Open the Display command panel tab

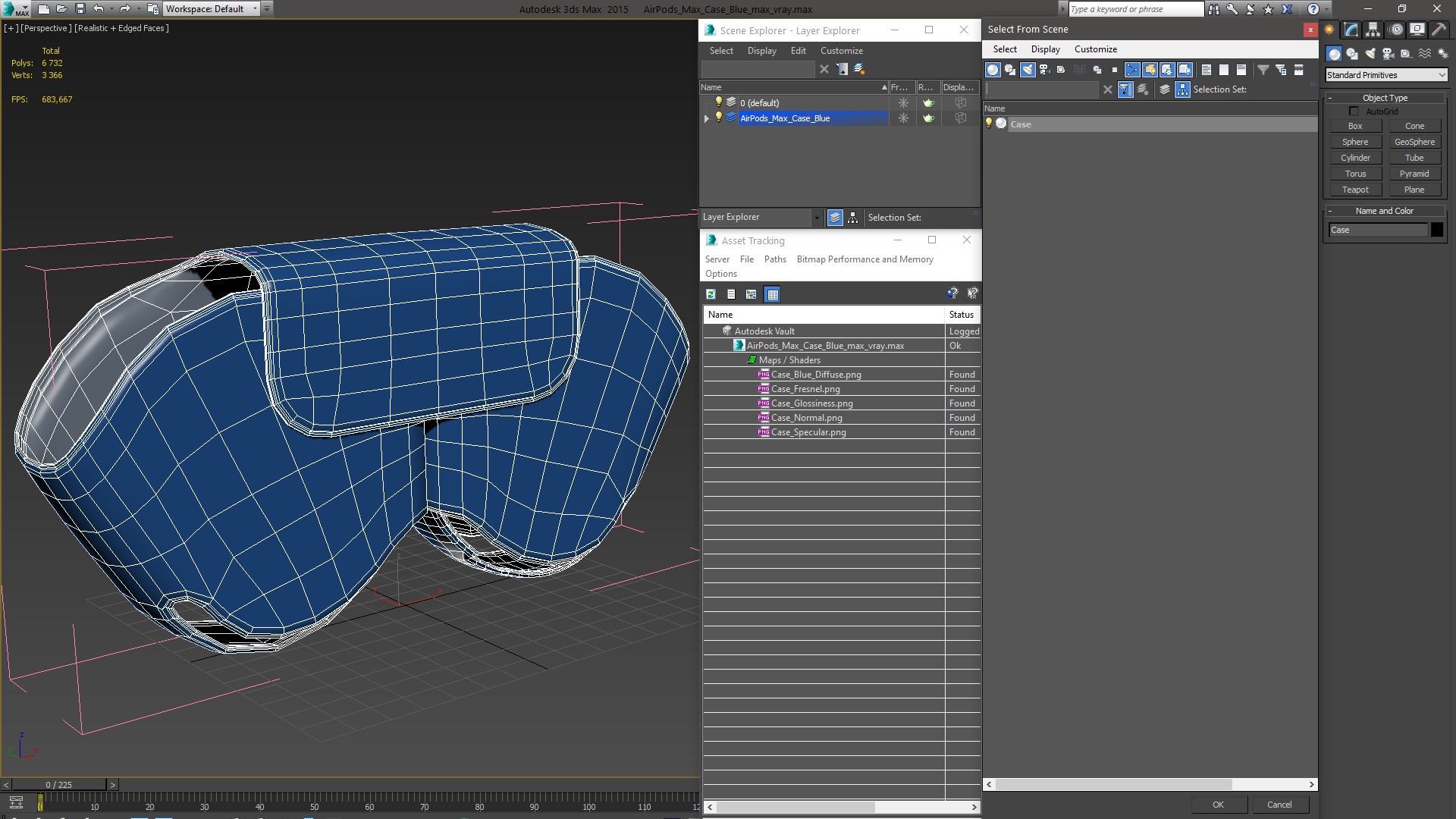[x=1417, y=30]
